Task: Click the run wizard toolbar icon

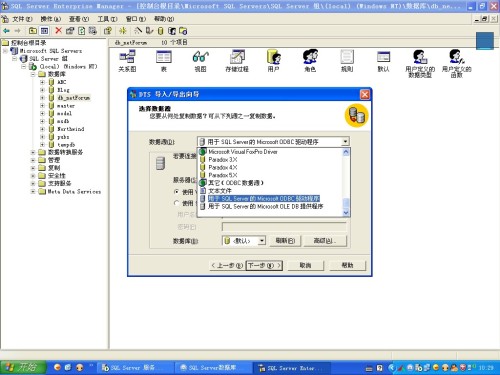Action: 138,31
